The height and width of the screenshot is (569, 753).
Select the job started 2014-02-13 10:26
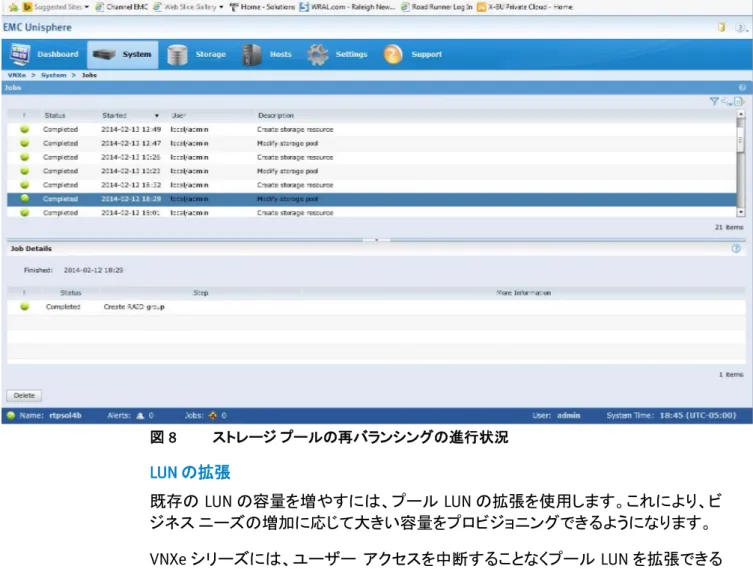click(372, 157)
